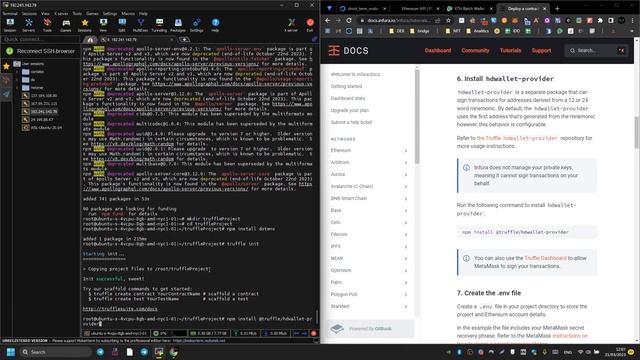Open the Support link in docs header
Image resolution: width=640 pixels, height=360 pixels.
point(541,51)
